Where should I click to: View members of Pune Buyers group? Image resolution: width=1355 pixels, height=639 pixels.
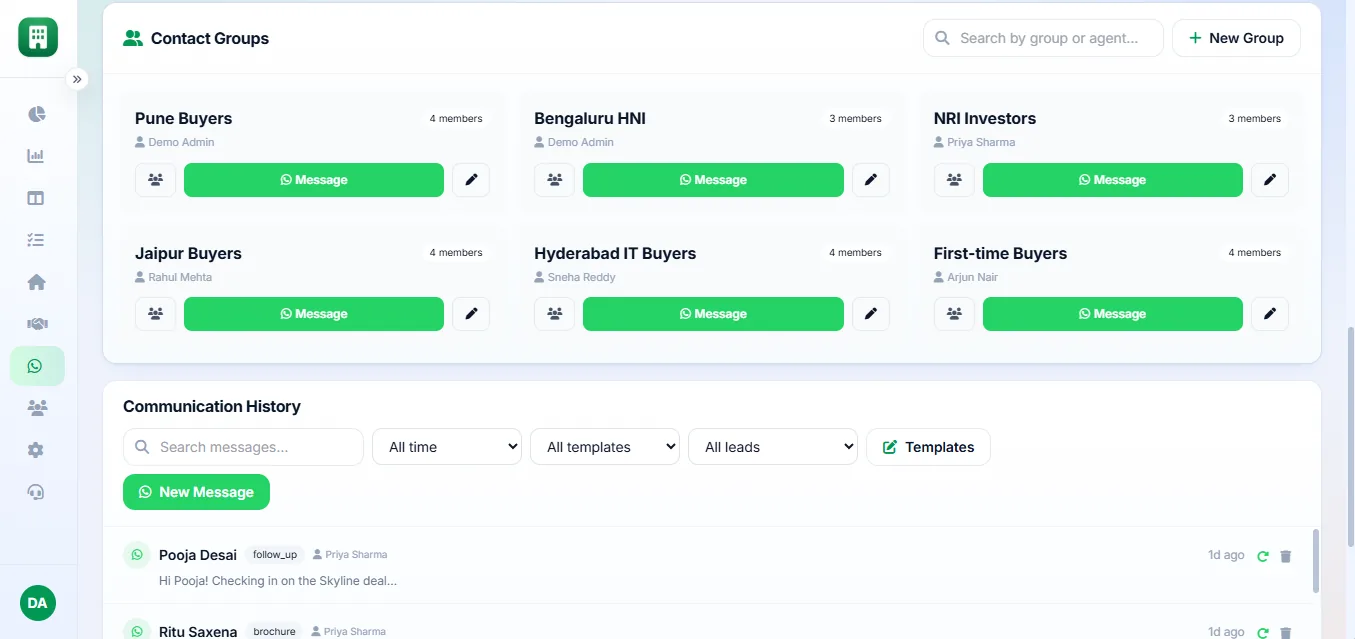click(x=155, y=180)
